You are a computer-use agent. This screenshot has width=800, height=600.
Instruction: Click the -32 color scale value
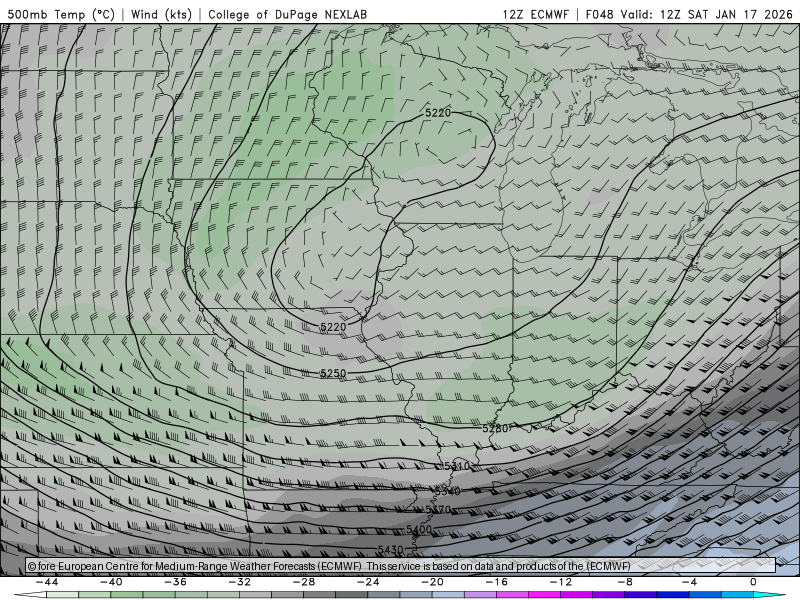[x=240, y=582]
